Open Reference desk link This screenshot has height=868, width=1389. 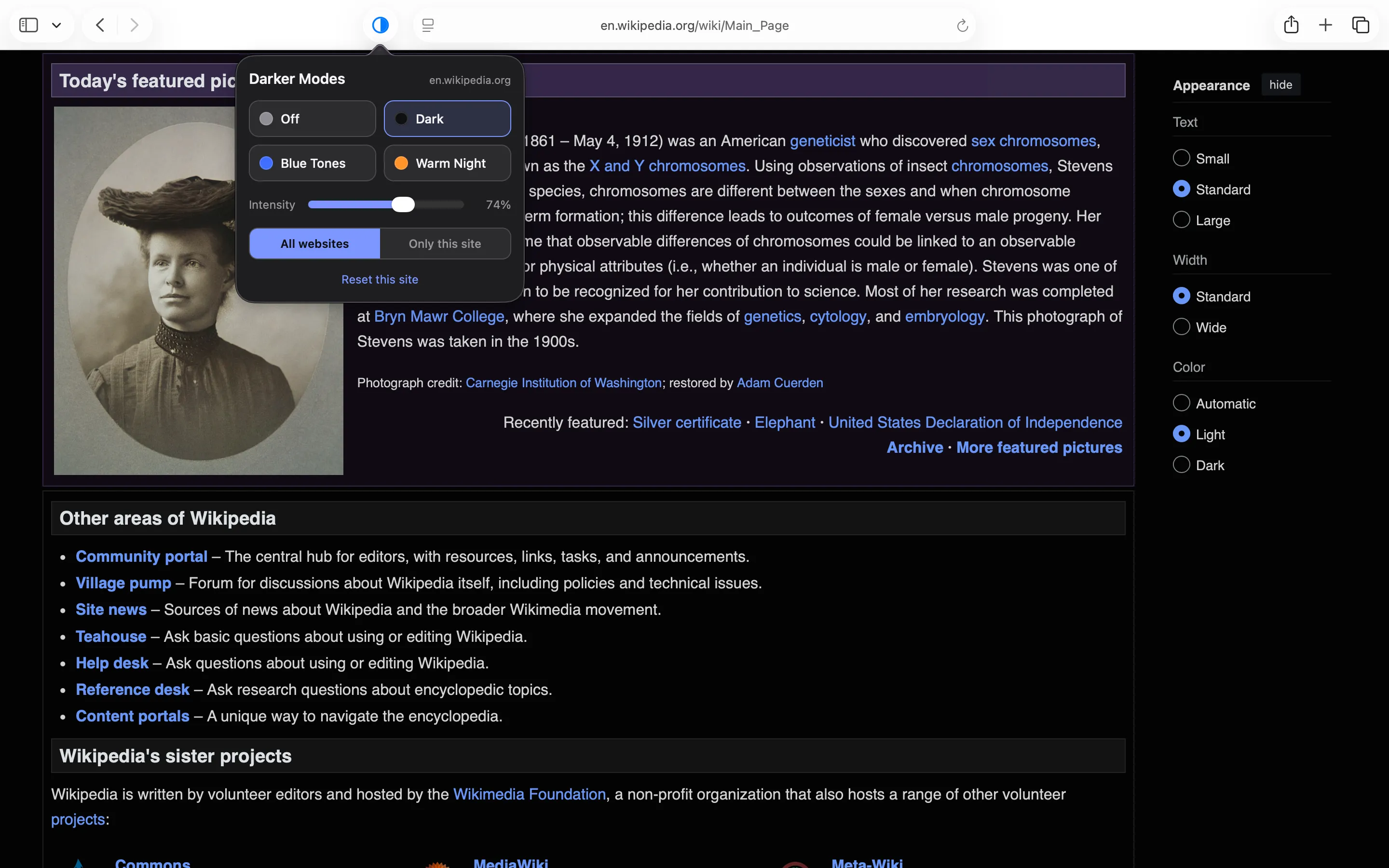coord(133,690)
